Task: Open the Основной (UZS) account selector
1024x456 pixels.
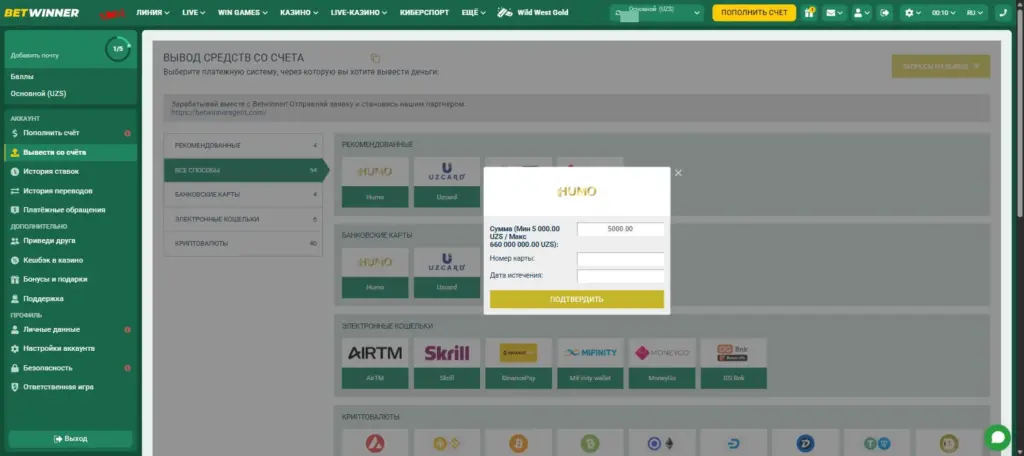Action: (657, 12)
